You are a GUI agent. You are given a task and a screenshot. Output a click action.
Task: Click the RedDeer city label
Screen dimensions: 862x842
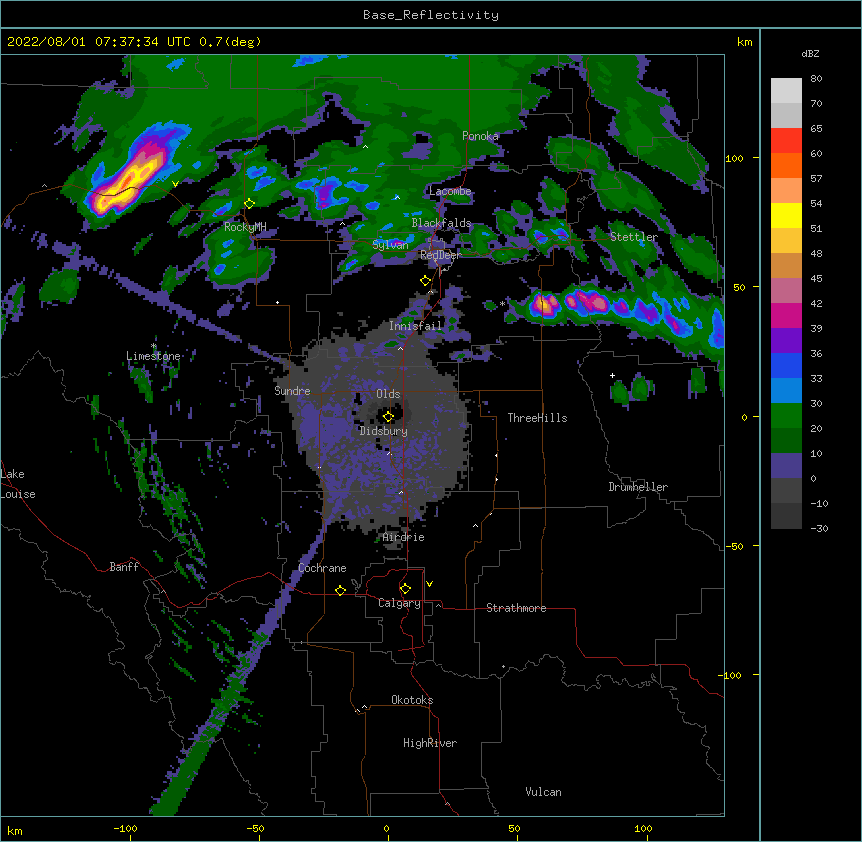[x=440, y=255]
